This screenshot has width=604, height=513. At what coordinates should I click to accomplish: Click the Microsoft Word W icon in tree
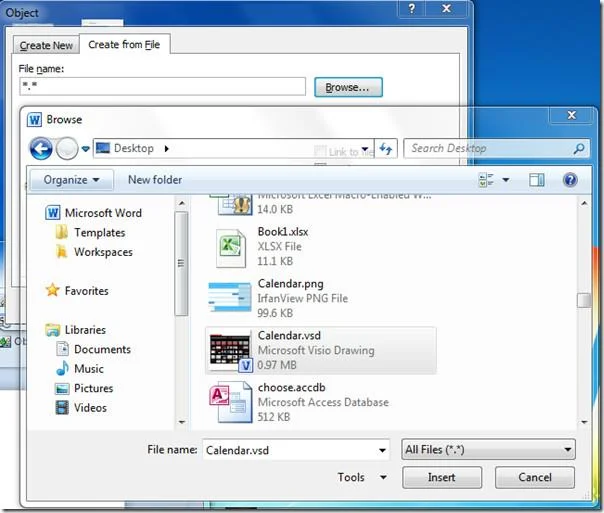[x=53, y=213]
